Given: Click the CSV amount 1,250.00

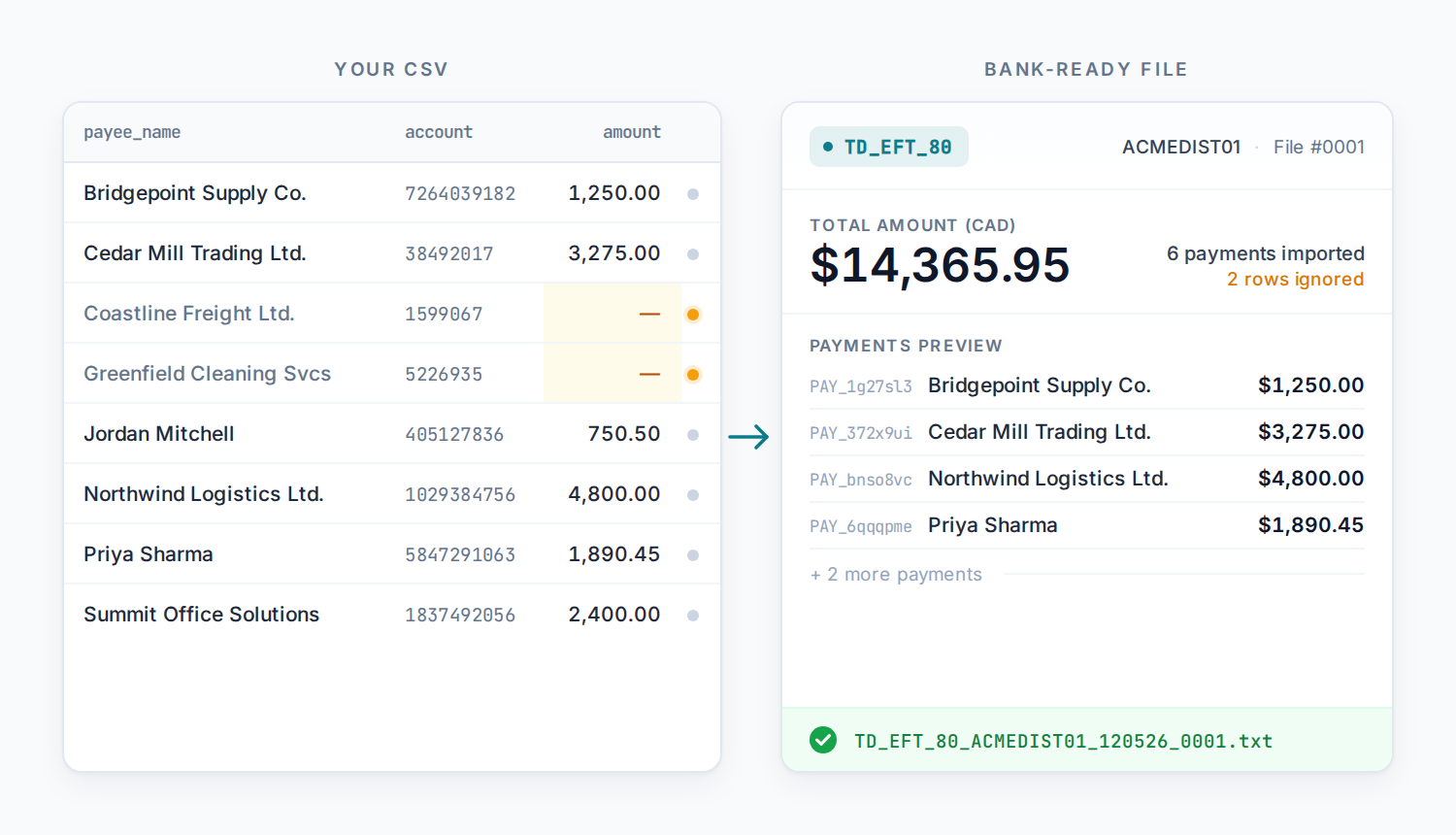Looking at the screenshot, I should 614,193.
